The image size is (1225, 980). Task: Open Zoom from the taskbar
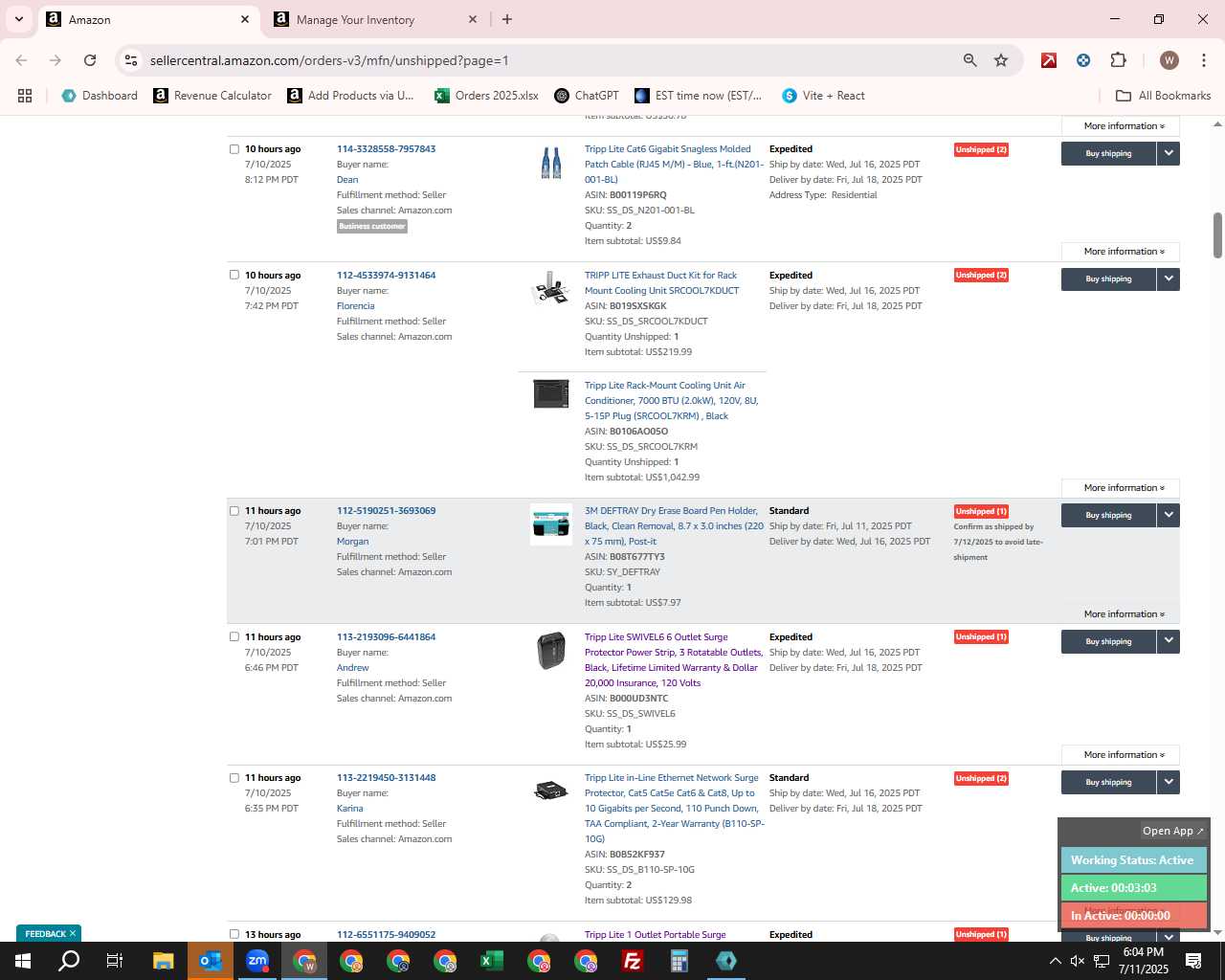tap(257, 961)
